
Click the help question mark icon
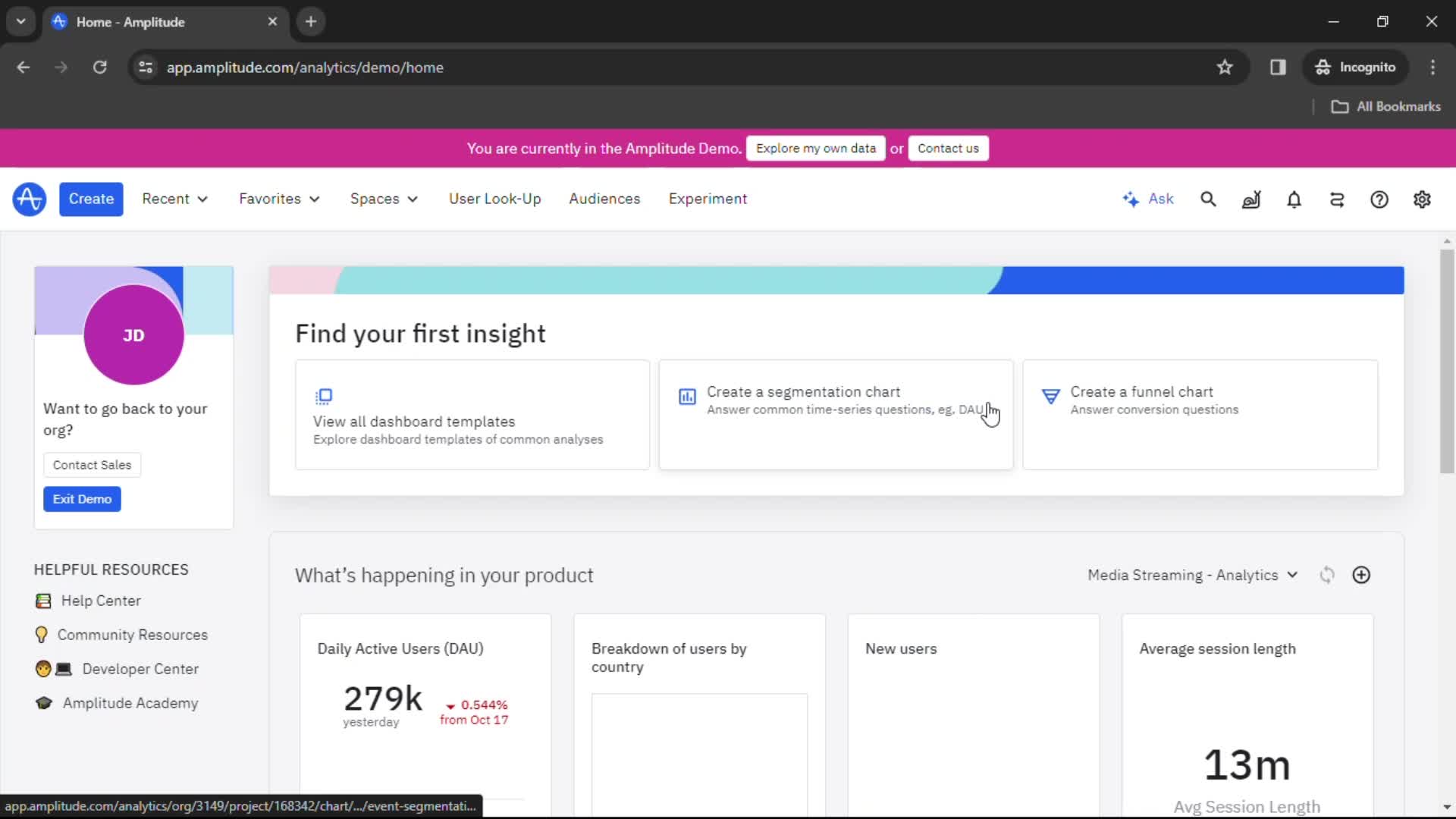[x=1379, y=199]
